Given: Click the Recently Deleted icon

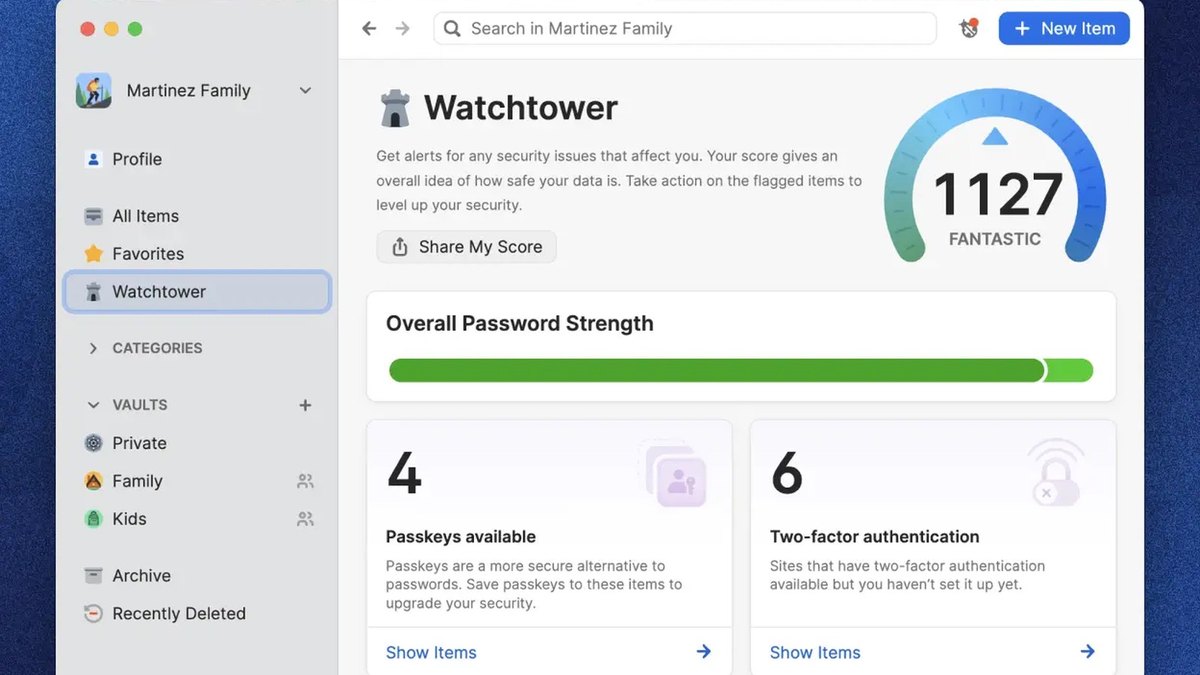Looking at the screenshot, I should pyautogui.click(x=94, y=614).
